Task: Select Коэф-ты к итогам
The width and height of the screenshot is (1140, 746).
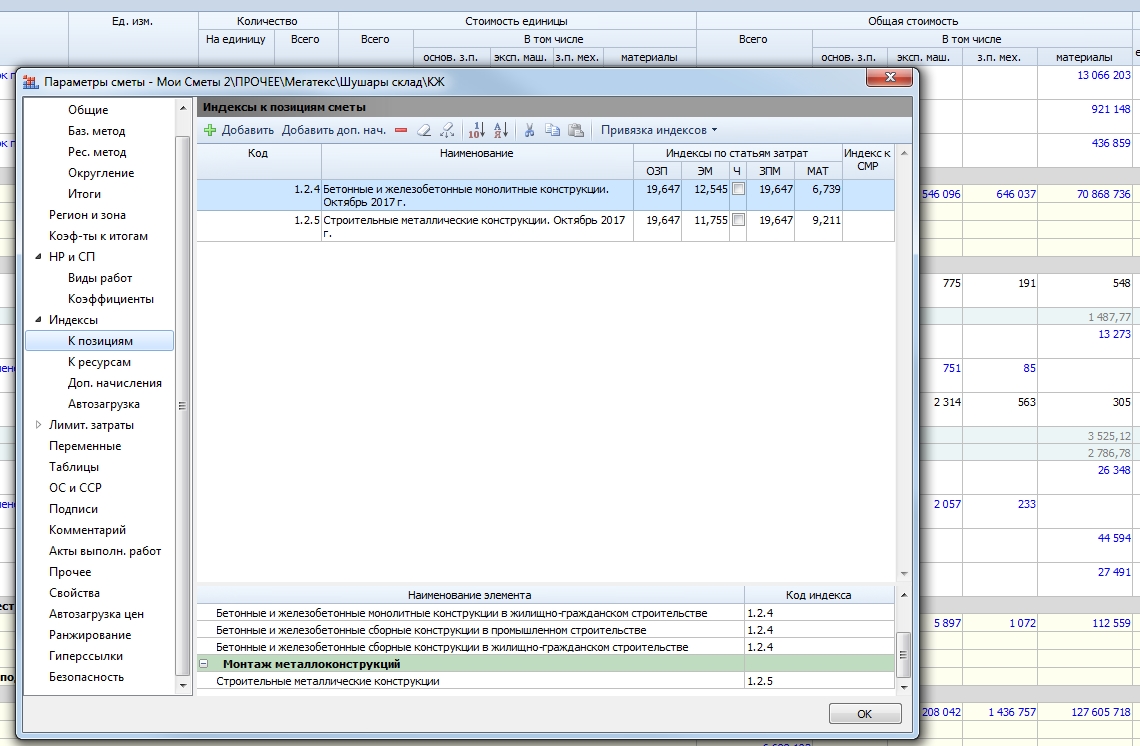Action: tap(98, 236)
